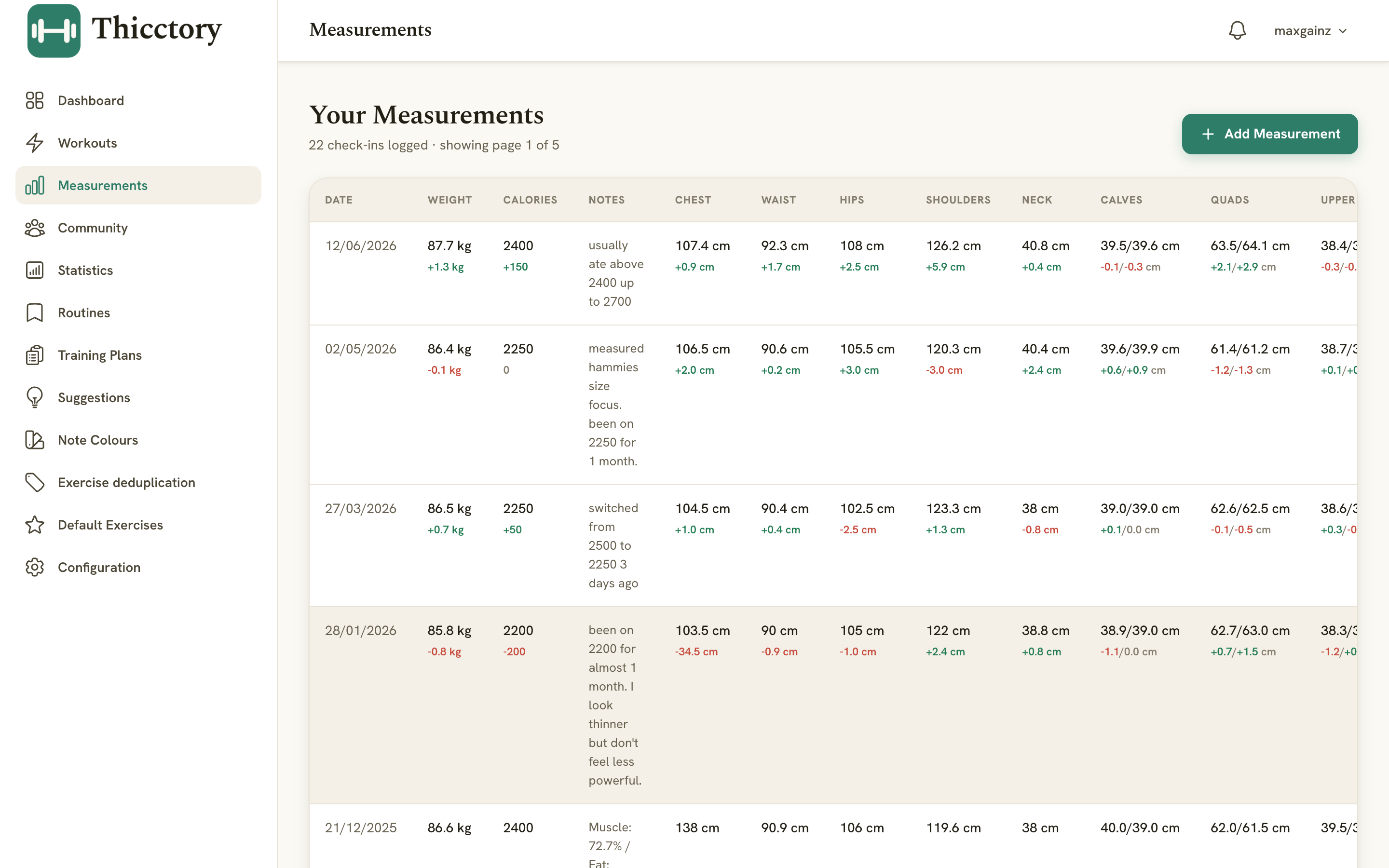This screenshot has width=1389, height=868.
Task: Click the Statistics chart icon
Action: click(34, 271)
